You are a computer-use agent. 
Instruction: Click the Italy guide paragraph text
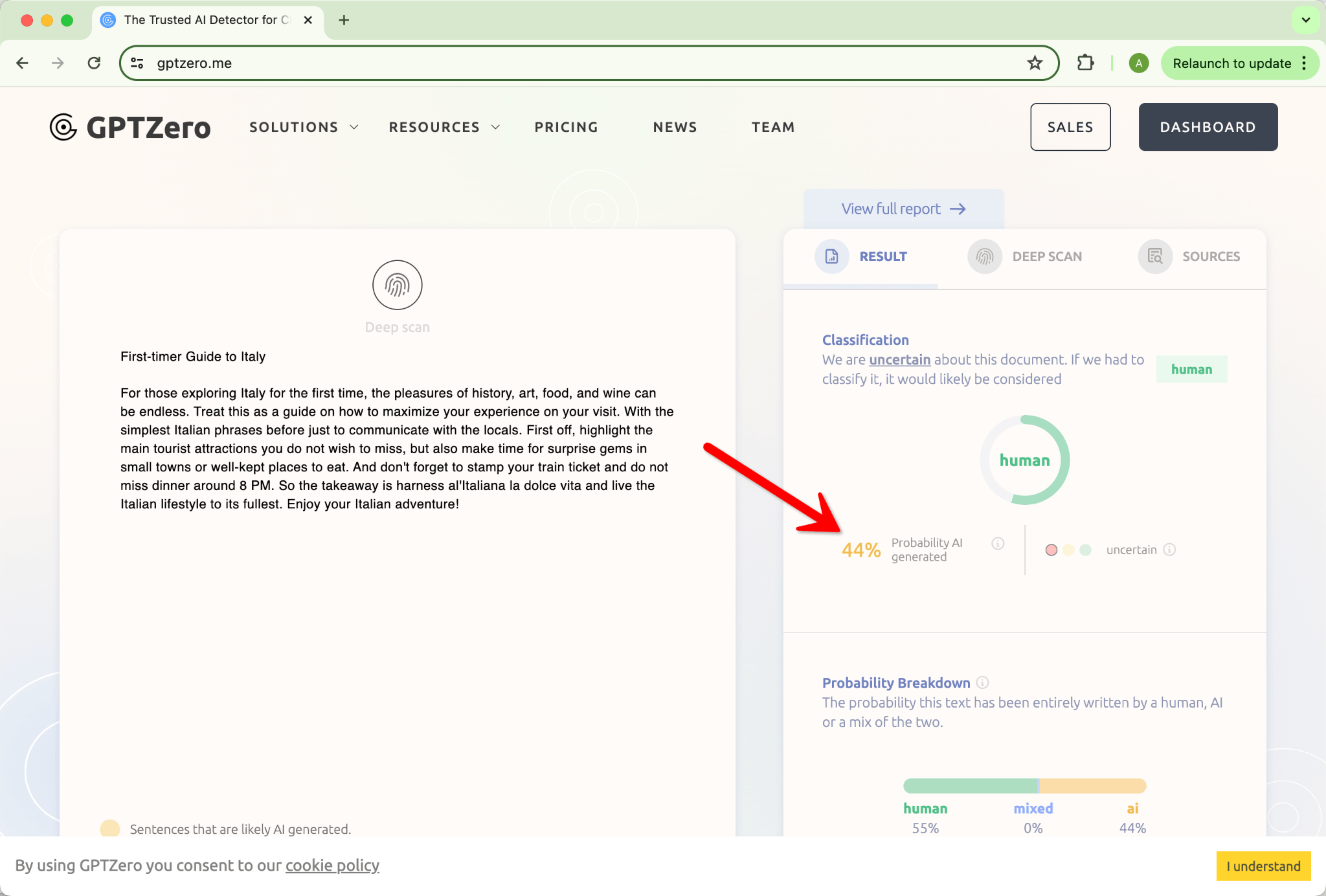(397, 448)
